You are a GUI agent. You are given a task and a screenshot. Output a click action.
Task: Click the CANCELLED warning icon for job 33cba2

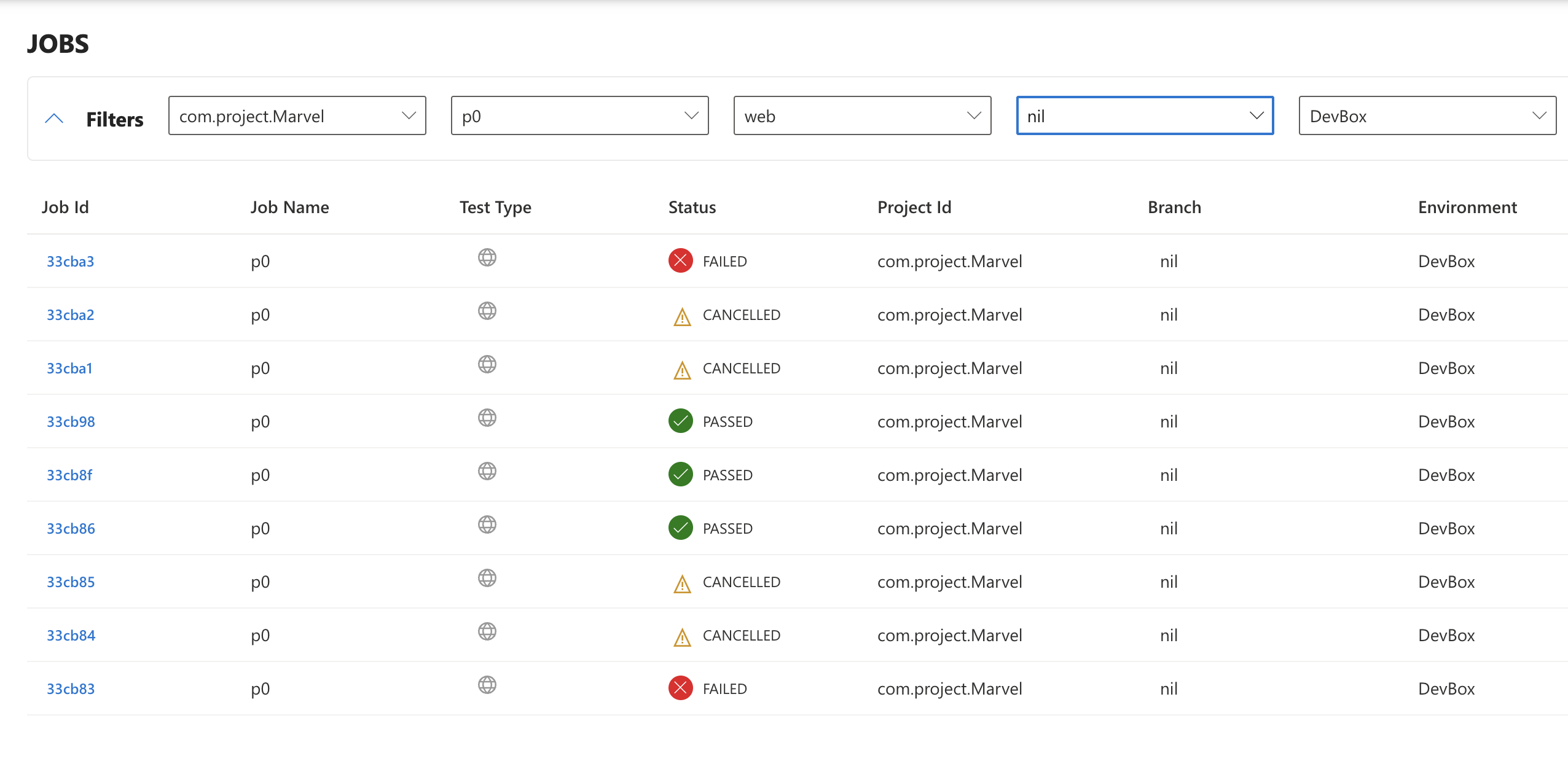coord(682,316)
